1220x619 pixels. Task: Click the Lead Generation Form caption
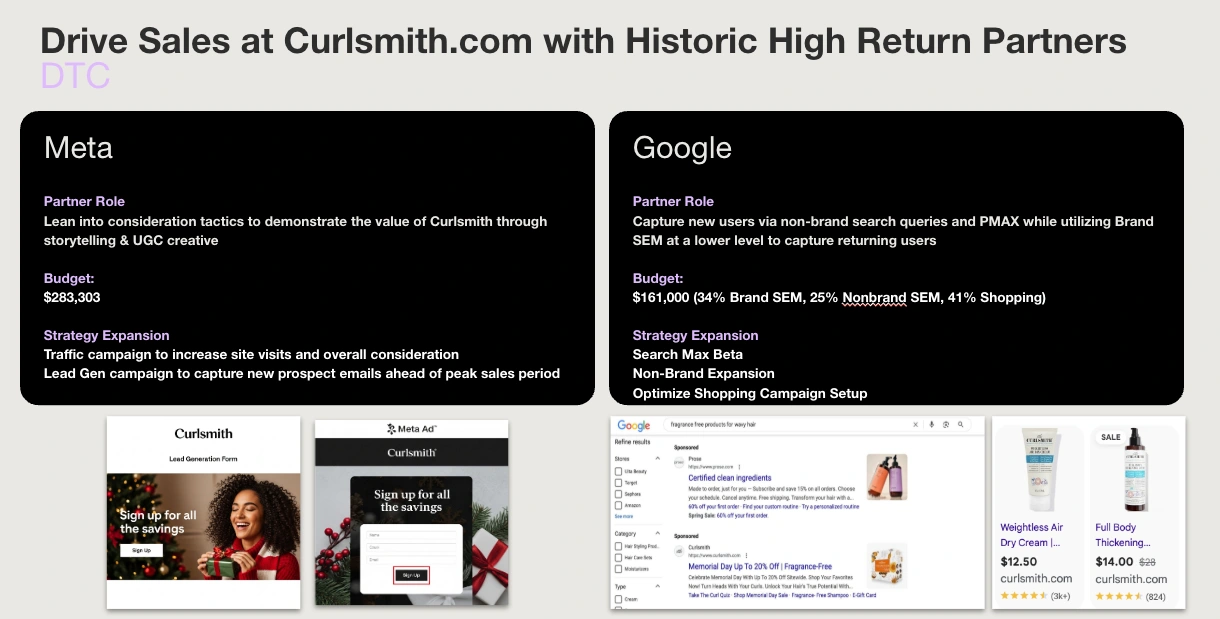pos(203,460)
